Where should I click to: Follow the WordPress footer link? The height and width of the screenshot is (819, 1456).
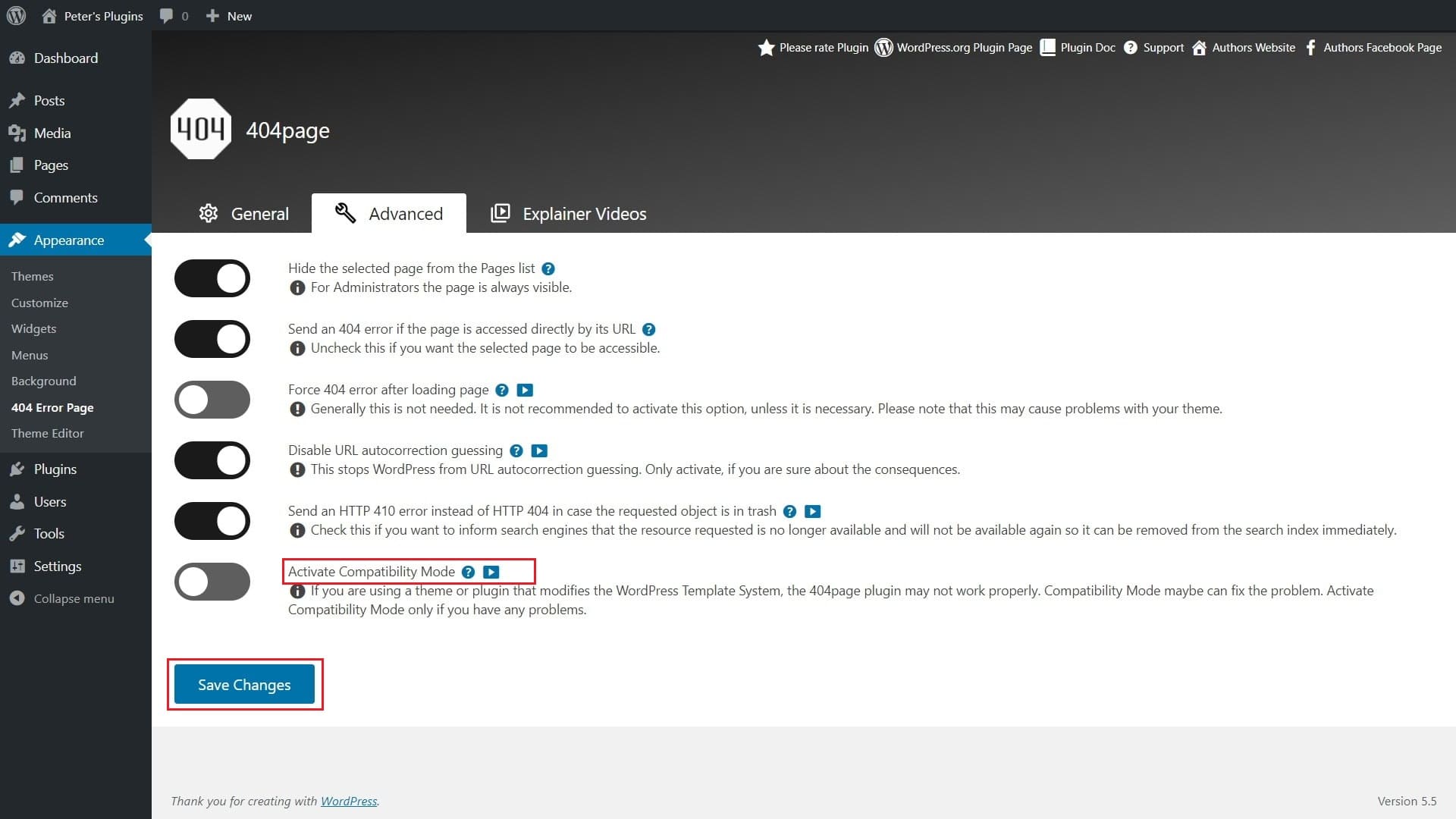pos(349,801)
